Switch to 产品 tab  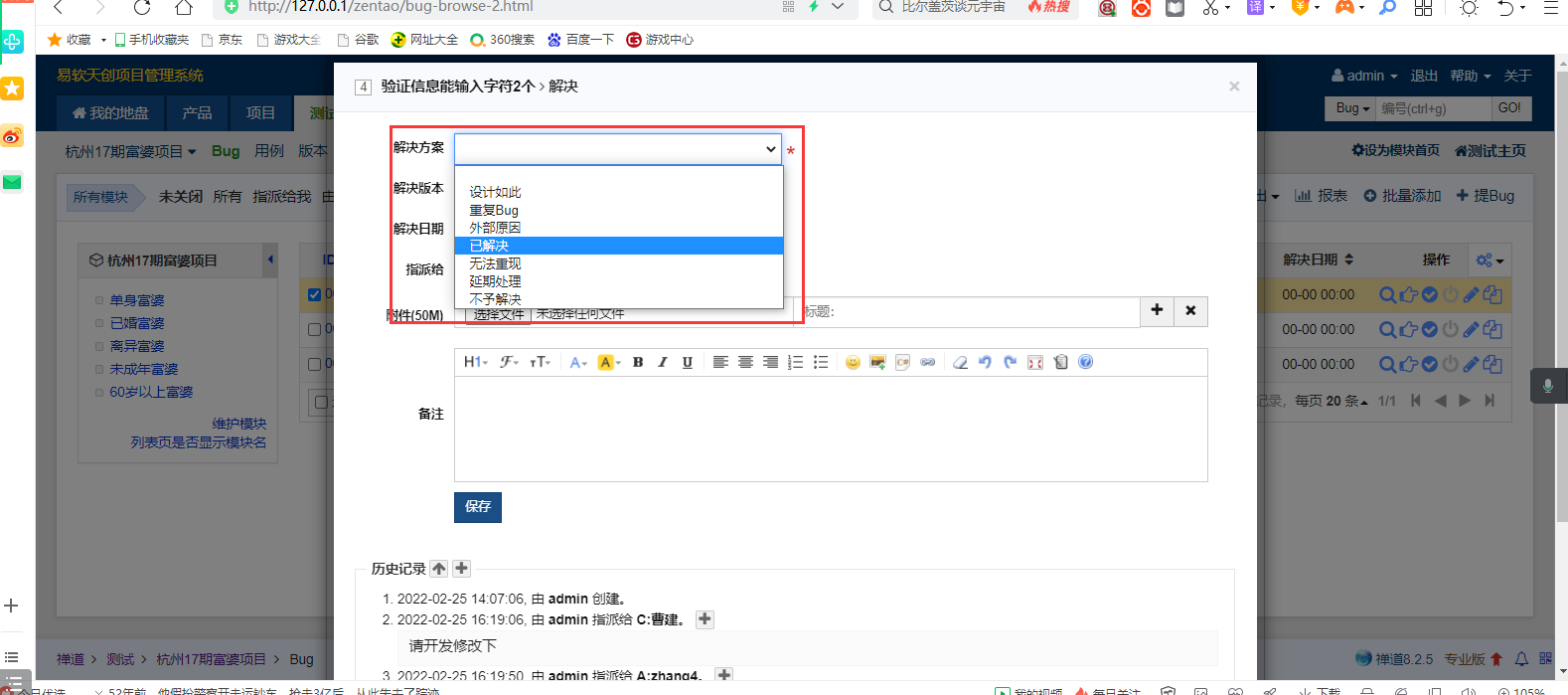click(197, 113)
